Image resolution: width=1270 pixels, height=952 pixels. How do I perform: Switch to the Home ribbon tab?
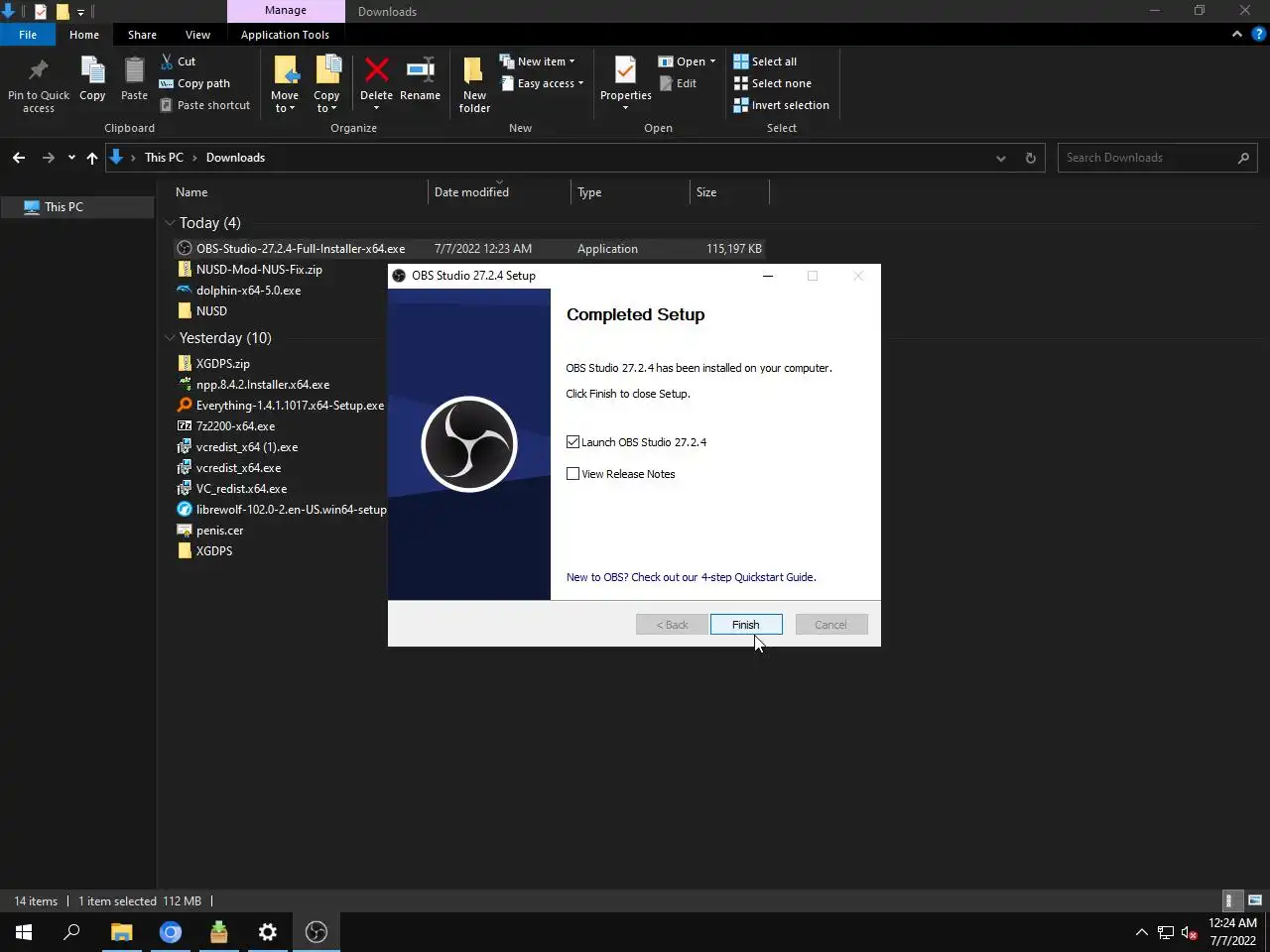tap(84, 34)
